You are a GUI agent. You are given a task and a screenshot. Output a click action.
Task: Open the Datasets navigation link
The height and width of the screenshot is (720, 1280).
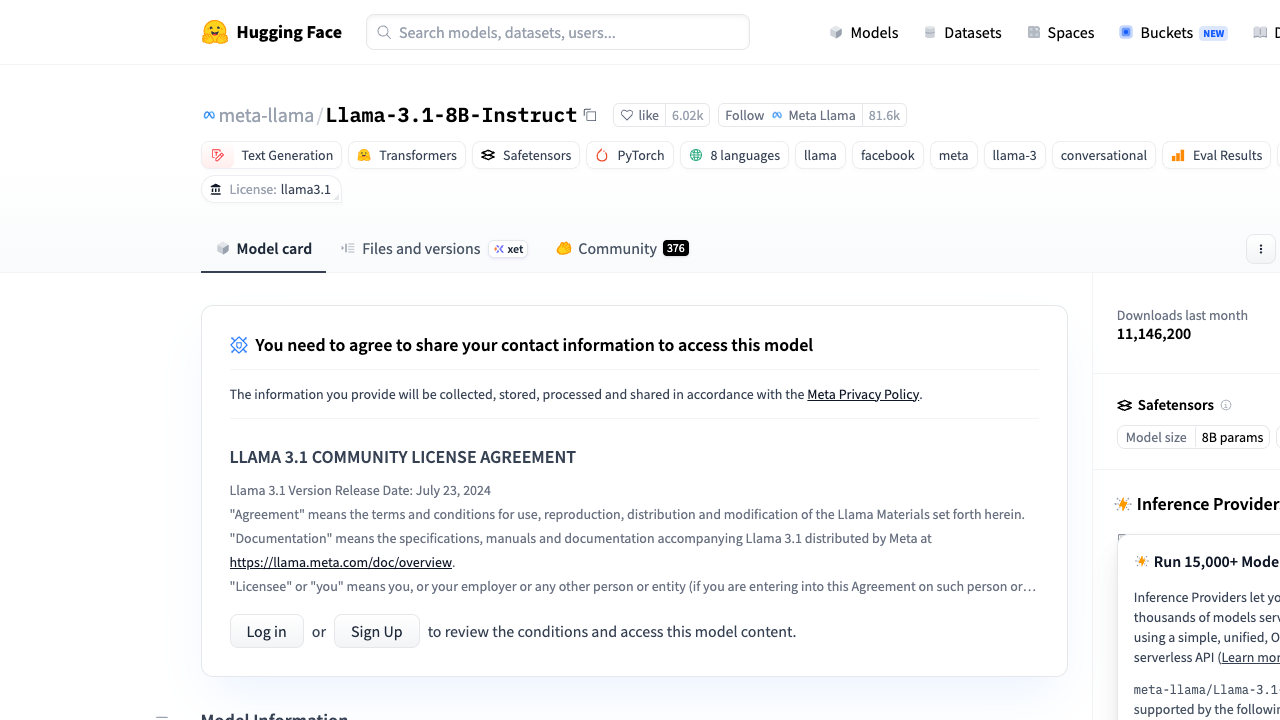coord(962,32)
